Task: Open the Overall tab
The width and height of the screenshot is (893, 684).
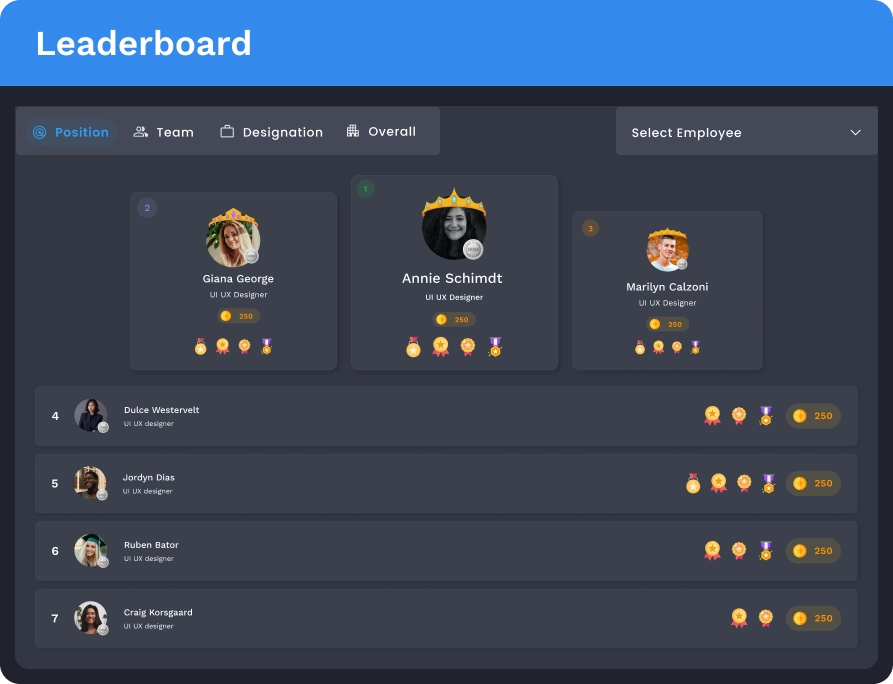Action: click(382, 131)
